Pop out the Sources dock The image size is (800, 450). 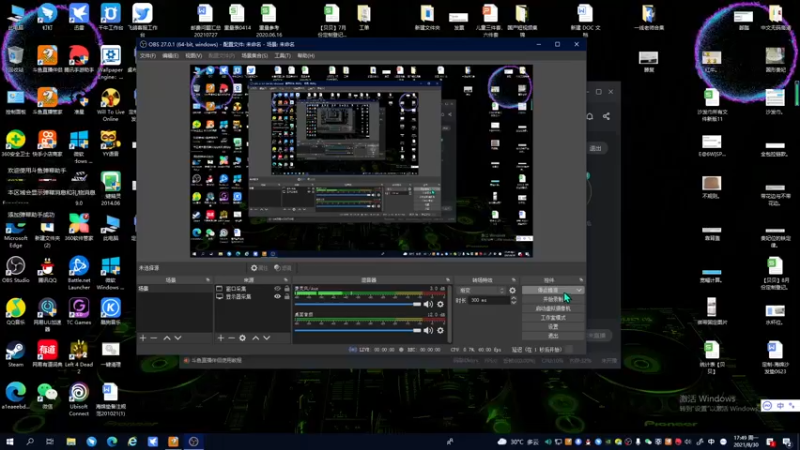click(286, 280)
